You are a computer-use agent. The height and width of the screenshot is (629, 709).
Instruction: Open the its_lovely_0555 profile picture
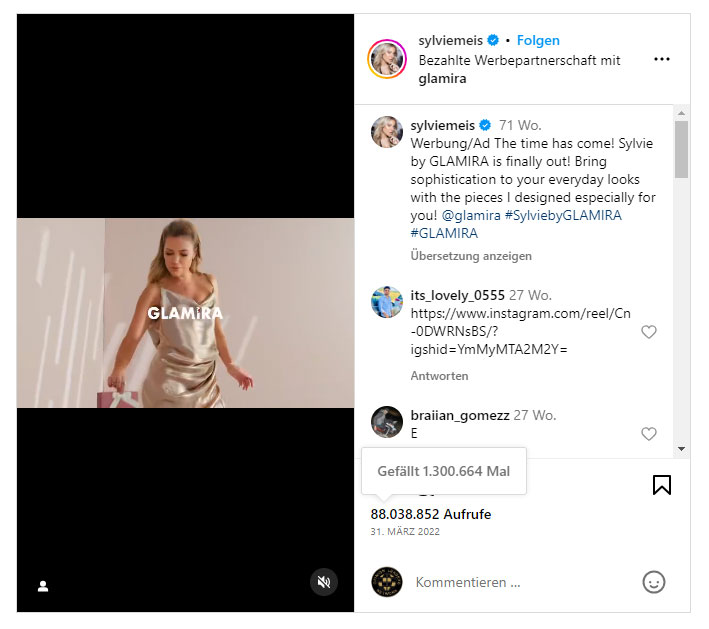[387, 302]
